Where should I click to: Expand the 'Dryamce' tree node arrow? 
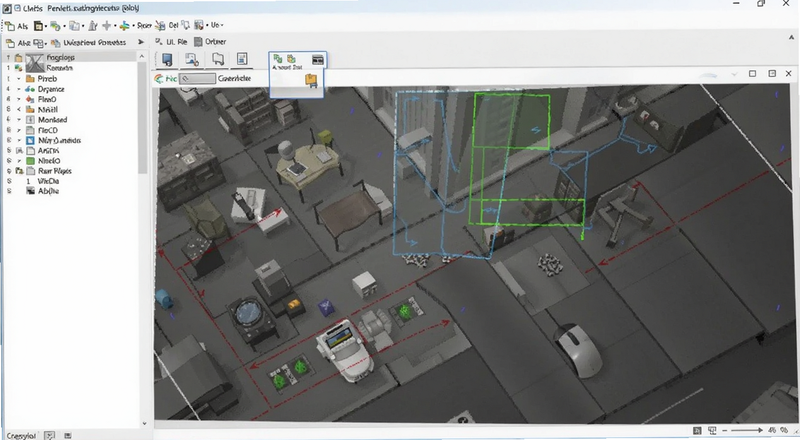pos(19,89)
